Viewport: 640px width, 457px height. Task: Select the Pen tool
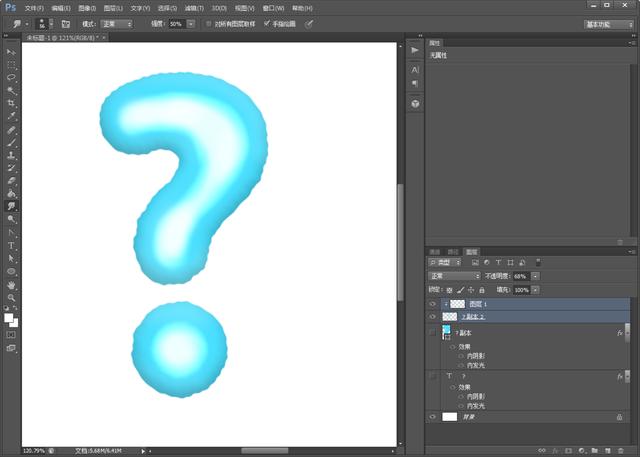tap(11, 233)
